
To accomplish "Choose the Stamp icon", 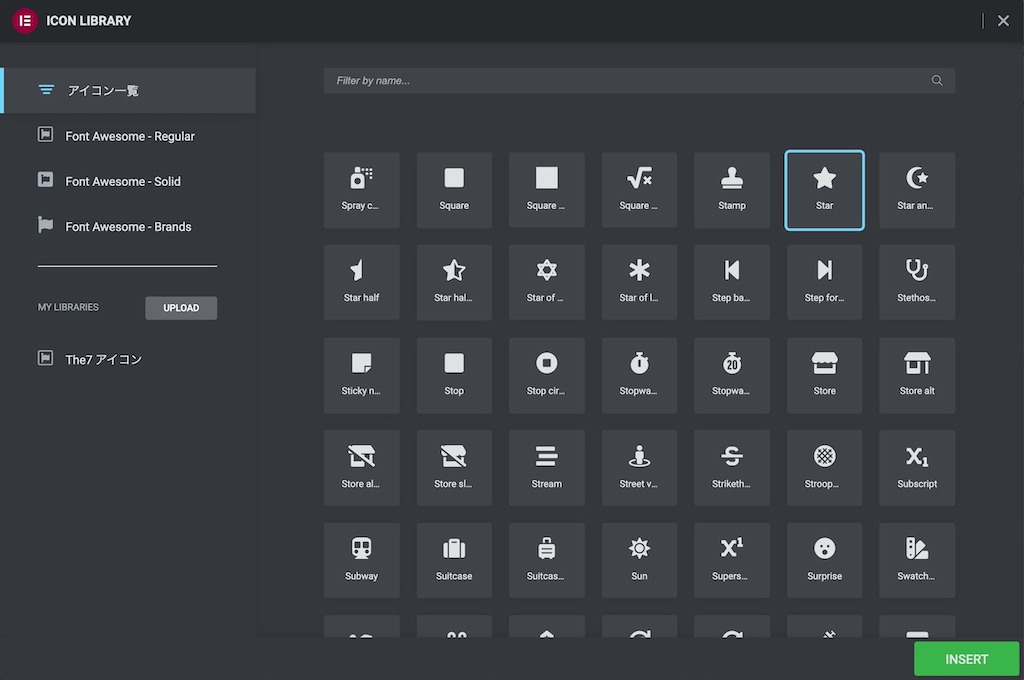I will pyautogui.click(x=731, y=190).
